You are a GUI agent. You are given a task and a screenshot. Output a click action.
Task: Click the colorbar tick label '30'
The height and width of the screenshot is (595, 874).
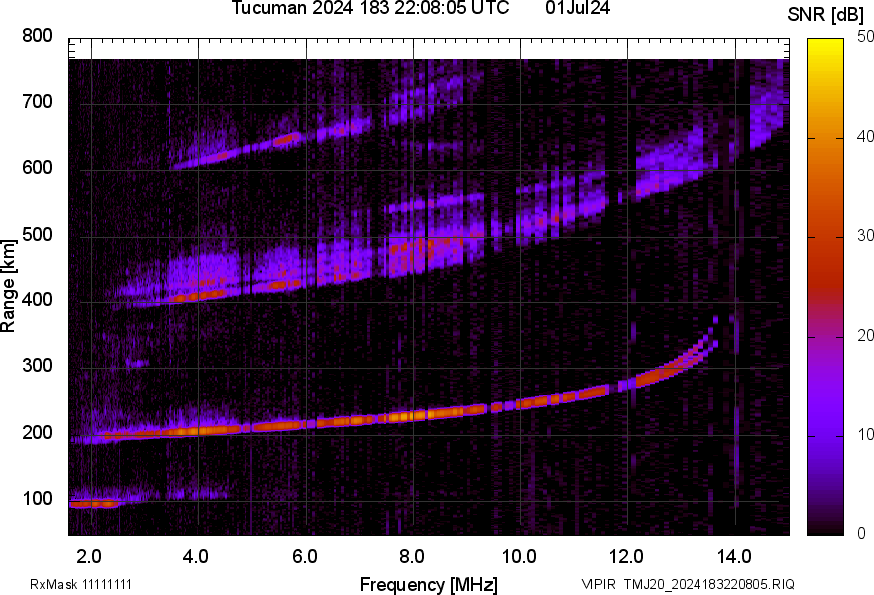click(x=865, y=236)
